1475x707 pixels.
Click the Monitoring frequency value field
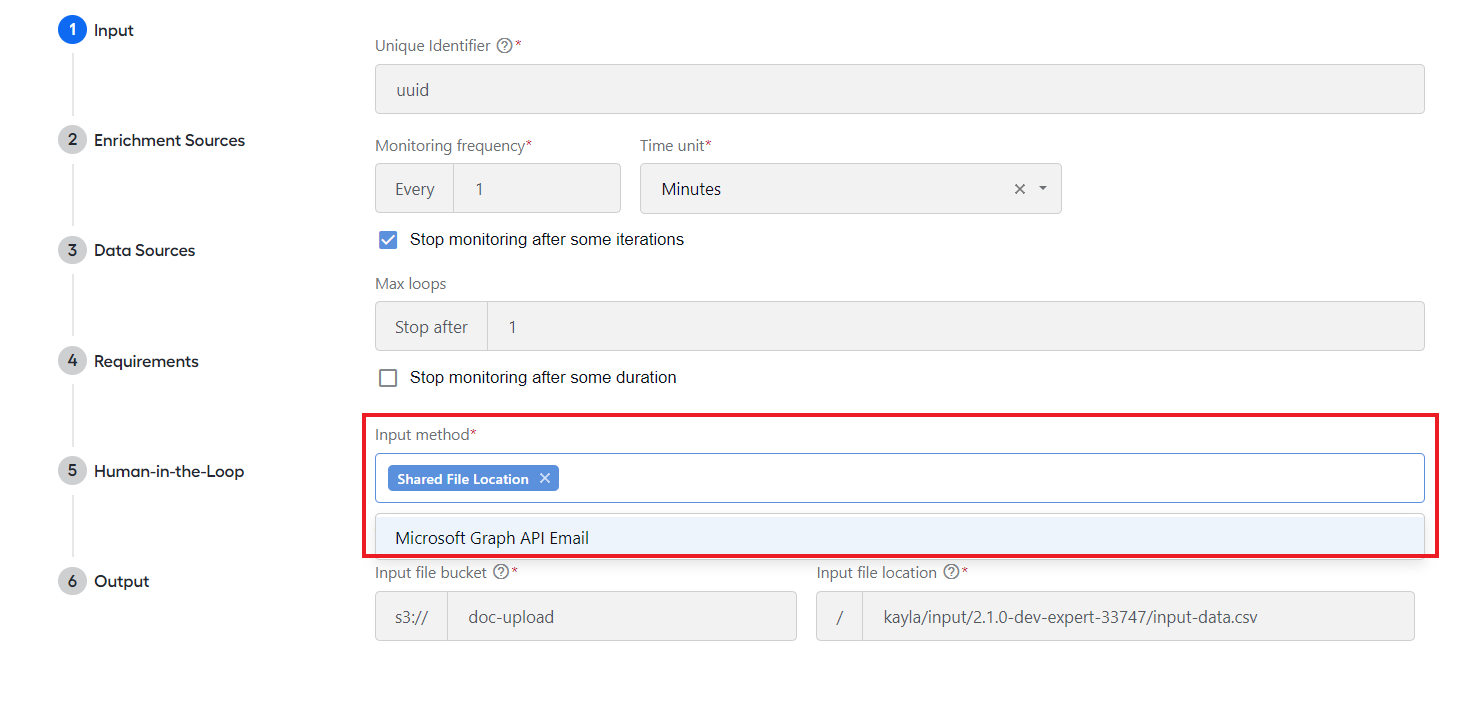tap(537, 189)
